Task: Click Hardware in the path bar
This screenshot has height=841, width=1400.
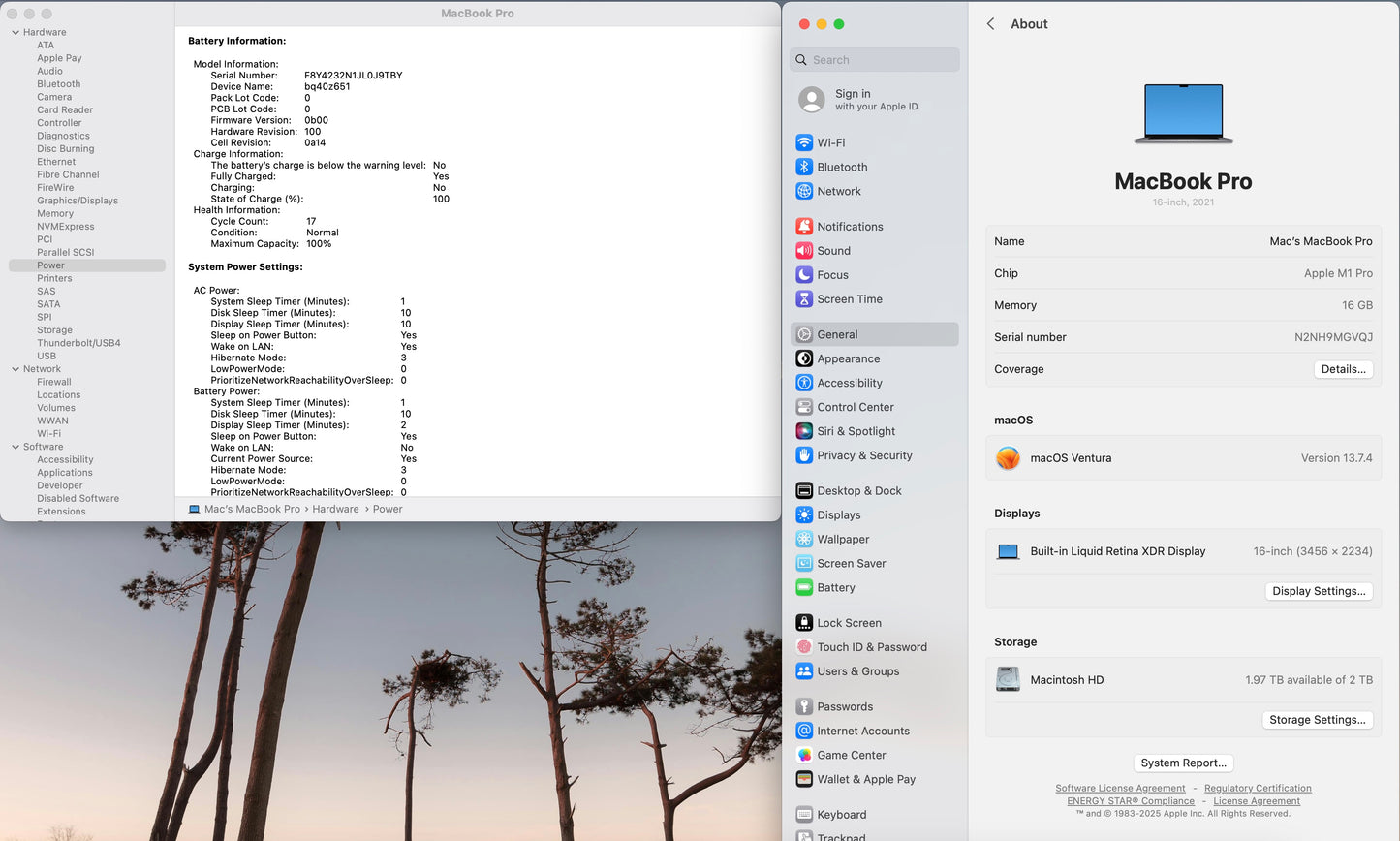Action: pos(335,509)
